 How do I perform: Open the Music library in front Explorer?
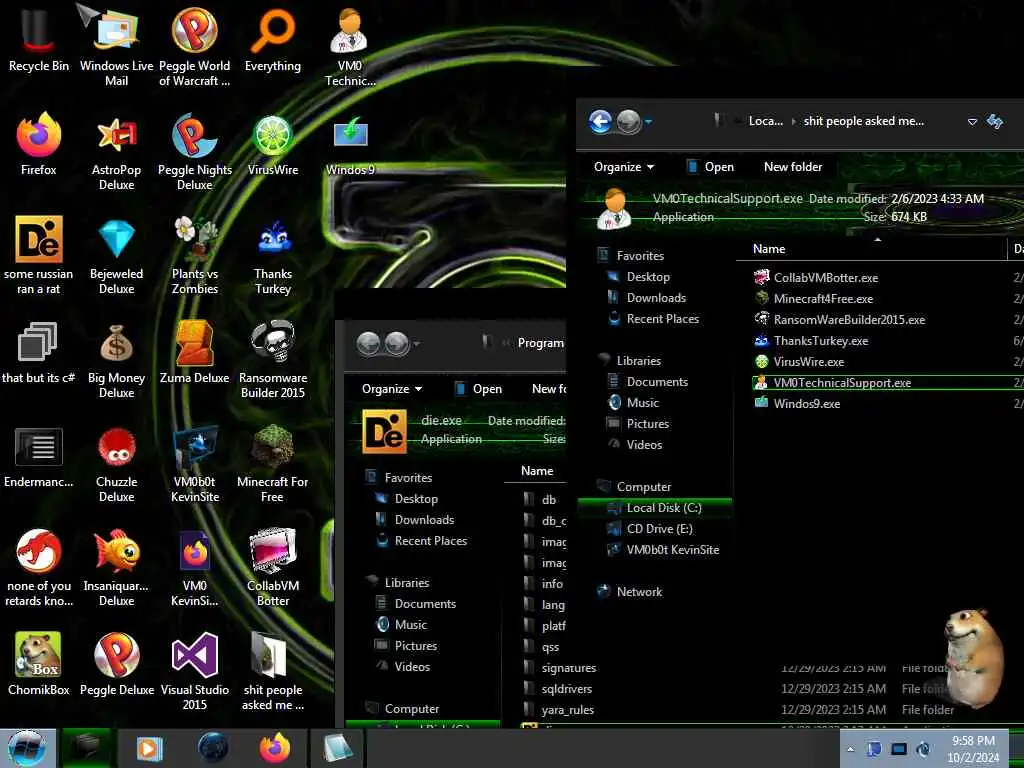pyautogui.click(x=643, y=403)
